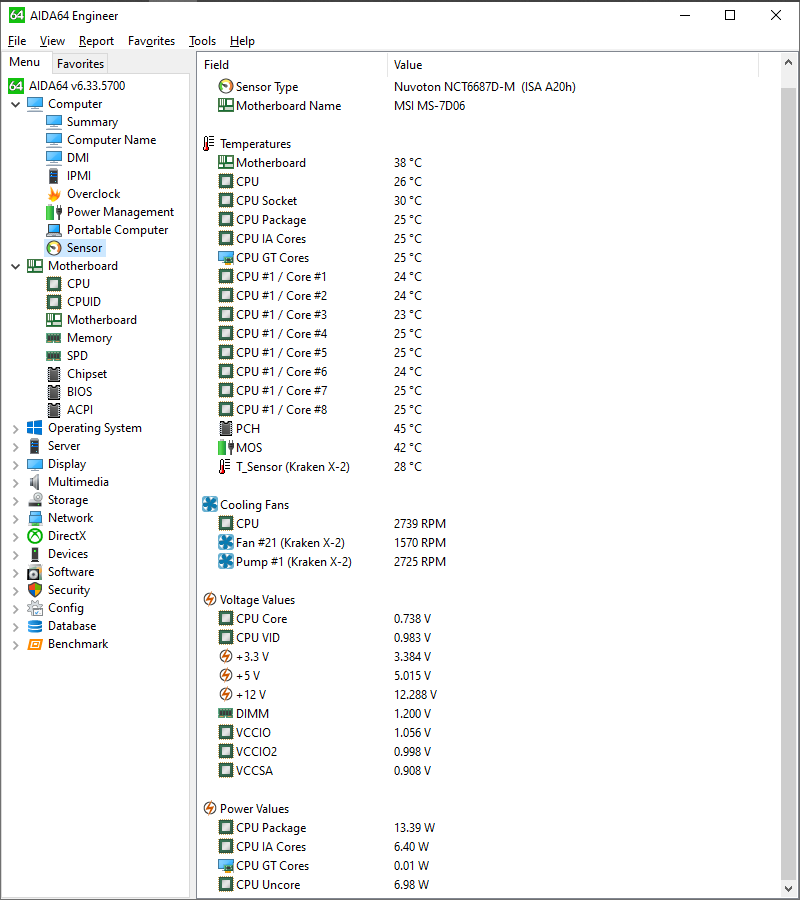Click the Pump #1 (Kraken X-2) fan icon

[x=226, y=561]
